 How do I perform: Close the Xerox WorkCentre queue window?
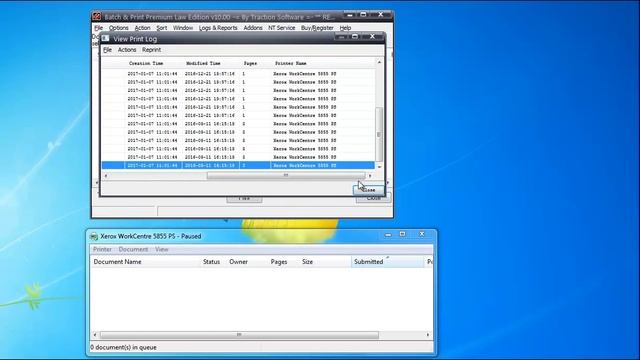(x=422, y=234)
